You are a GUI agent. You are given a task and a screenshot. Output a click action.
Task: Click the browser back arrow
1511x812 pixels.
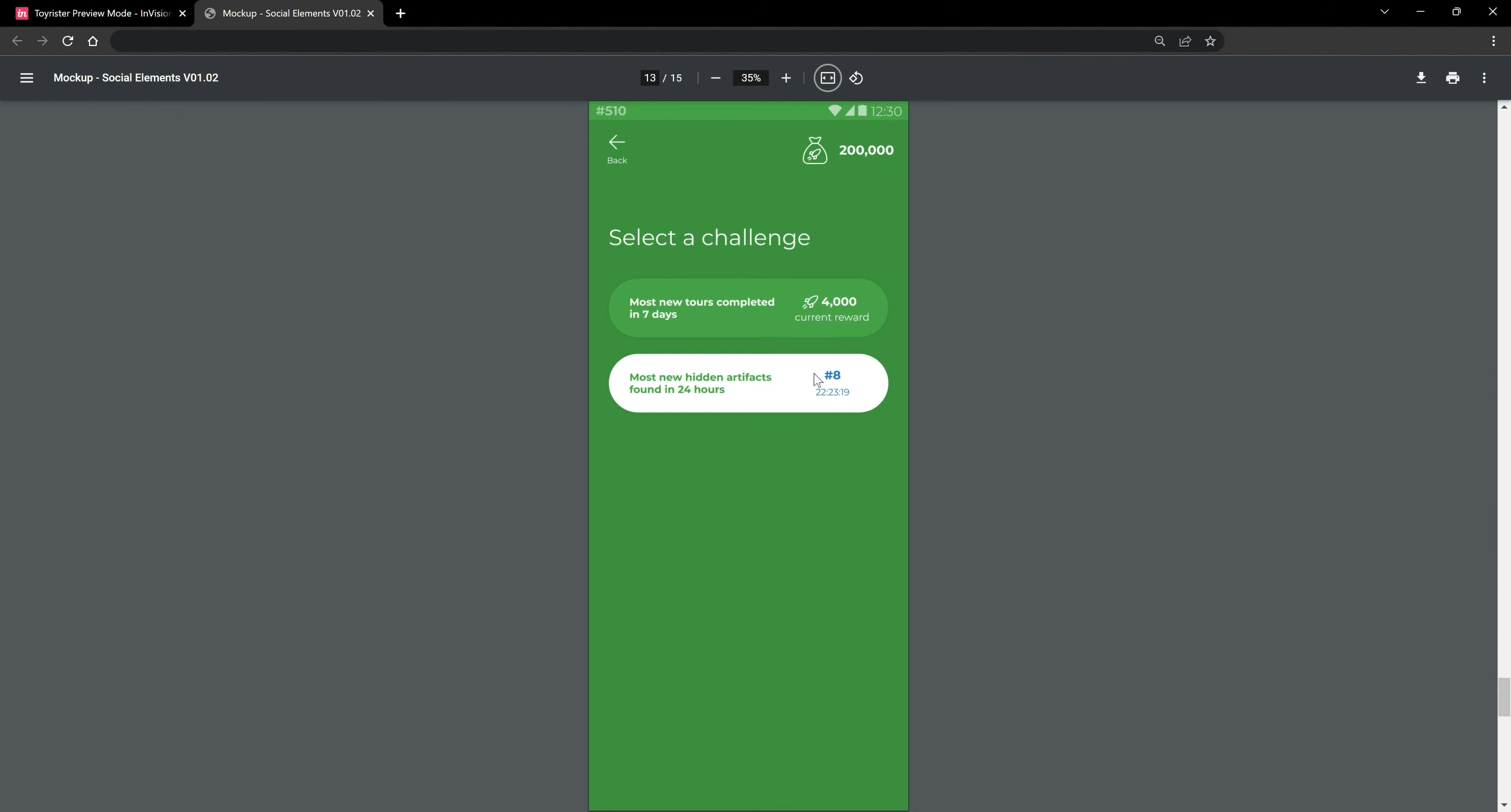(x=17, y=41)
